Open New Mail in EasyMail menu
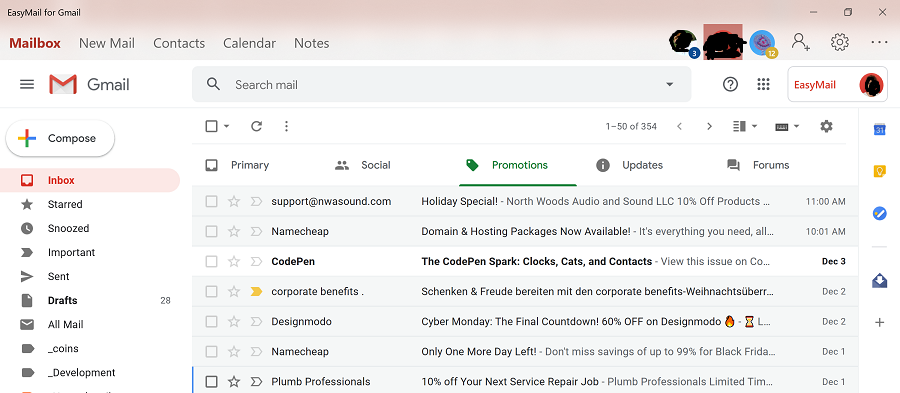 click(107, 43)
